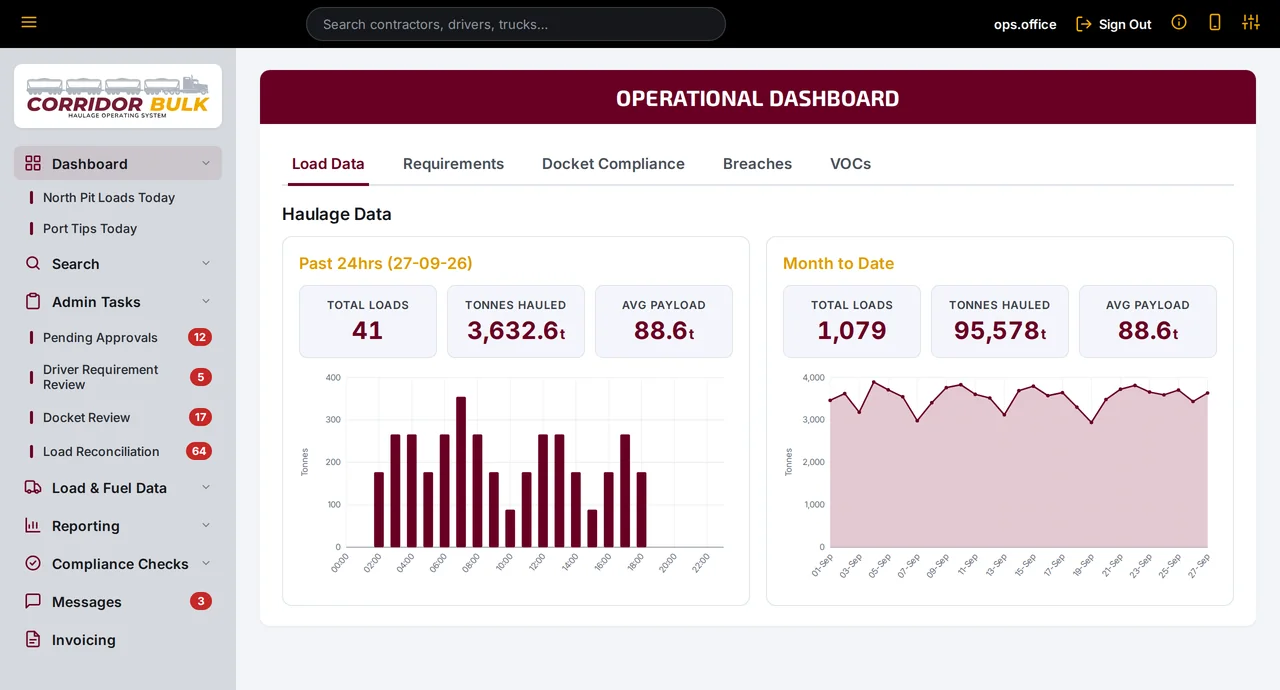
Task: Switch to the Requirements tab
Action: tap(453, 164)
